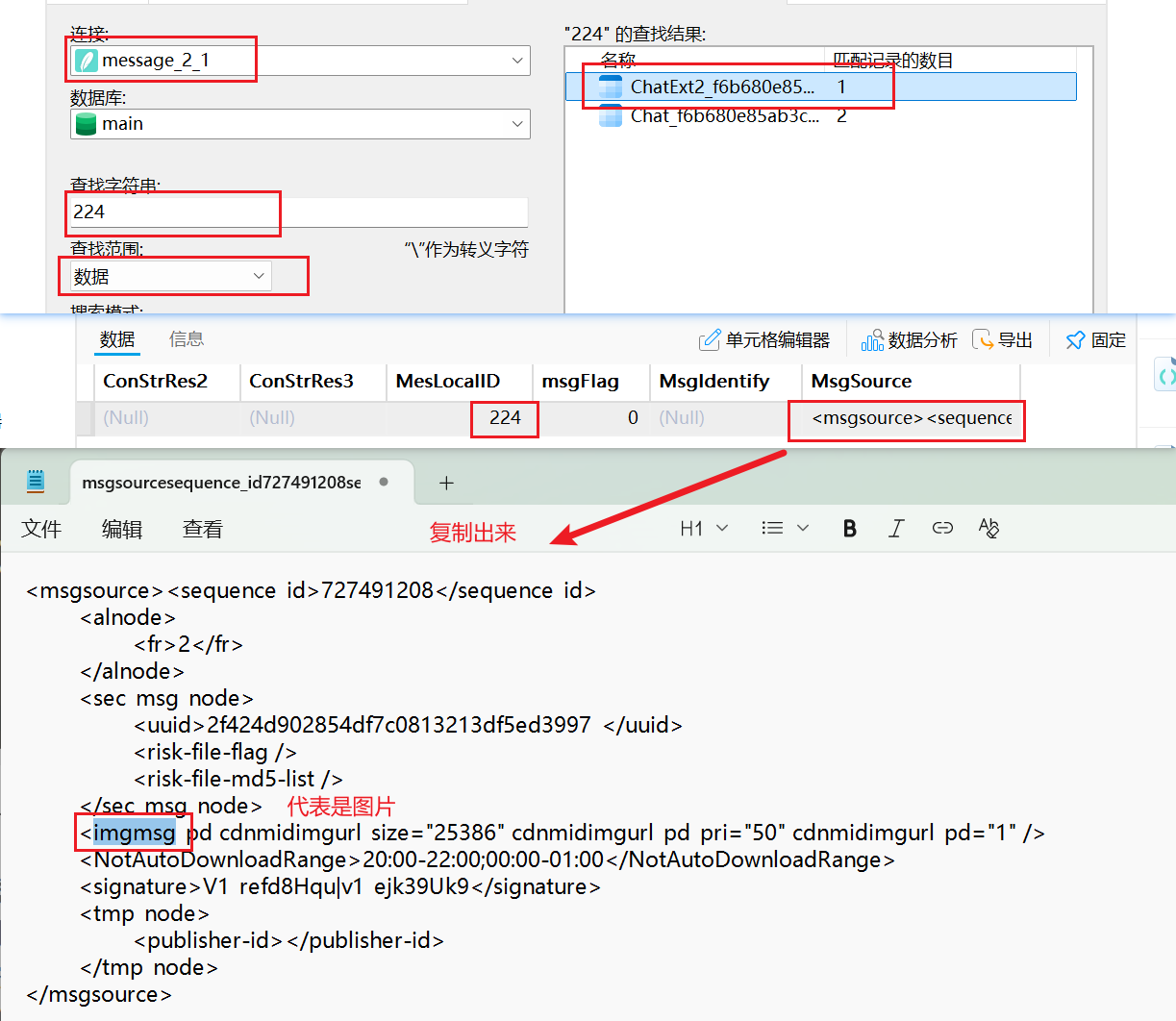Screen dimensions: 1176x1021
Task: Toggle bold formatting in Notepad
Action: click(849, 528)
